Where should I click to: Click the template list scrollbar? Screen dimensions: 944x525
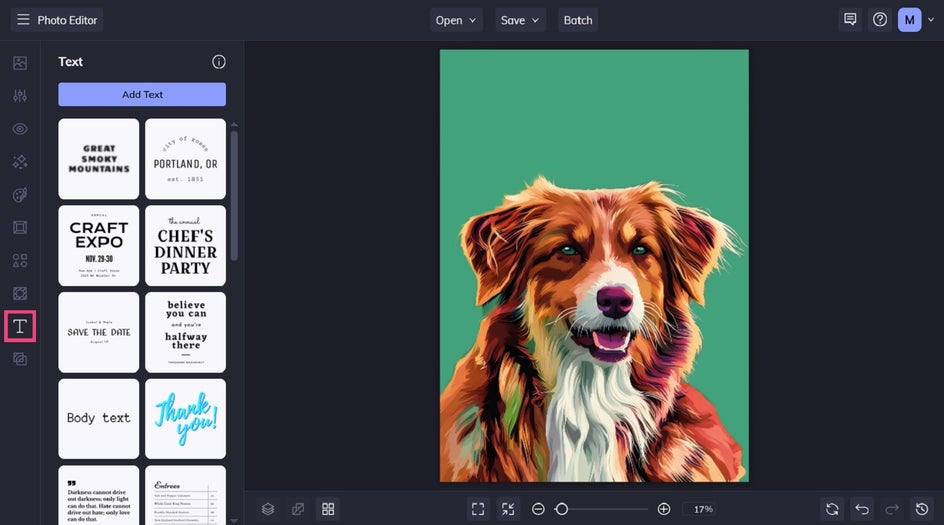[234, 196]
